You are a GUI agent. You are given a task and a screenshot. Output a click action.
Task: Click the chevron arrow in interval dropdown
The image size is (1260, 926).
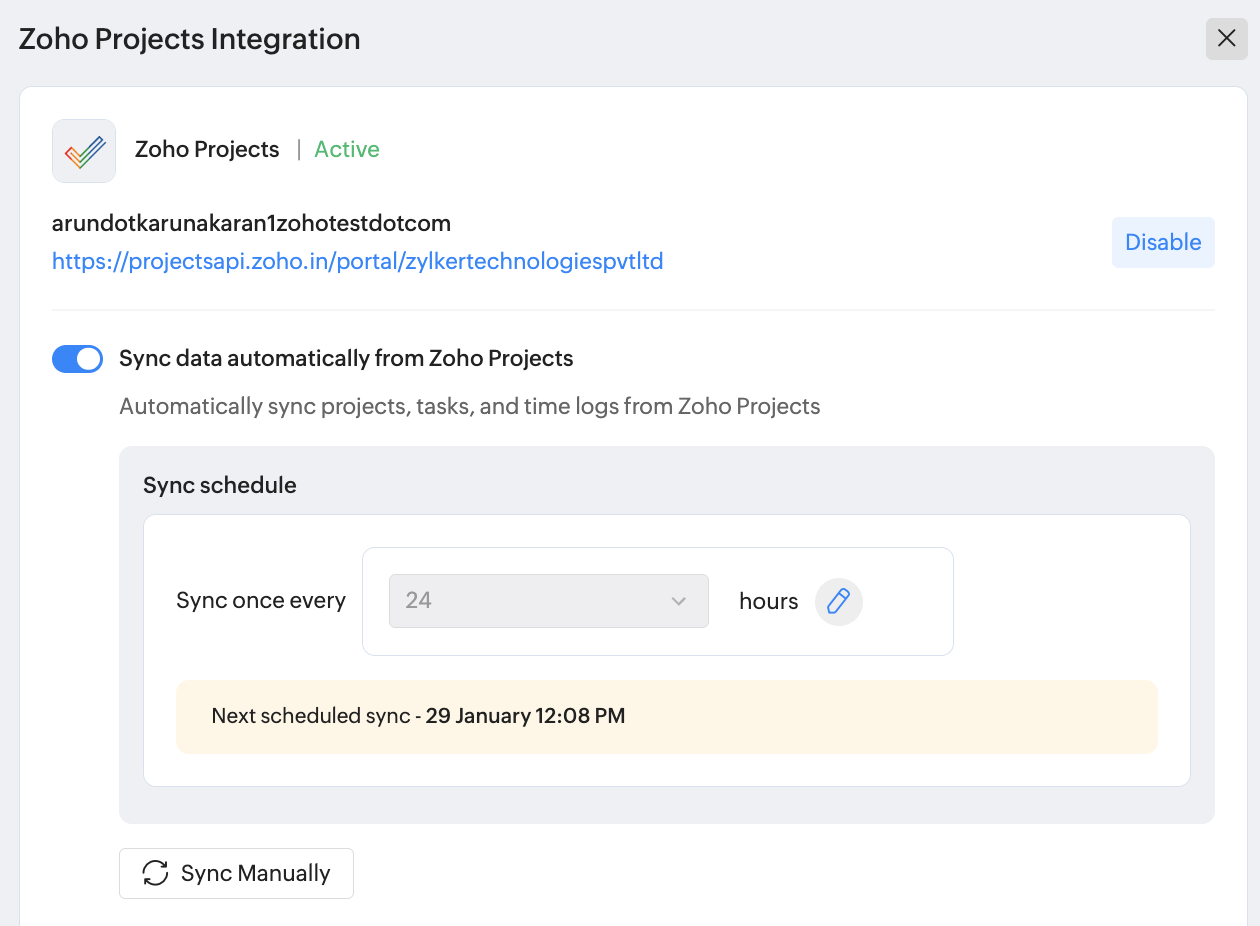coord(679,601)
